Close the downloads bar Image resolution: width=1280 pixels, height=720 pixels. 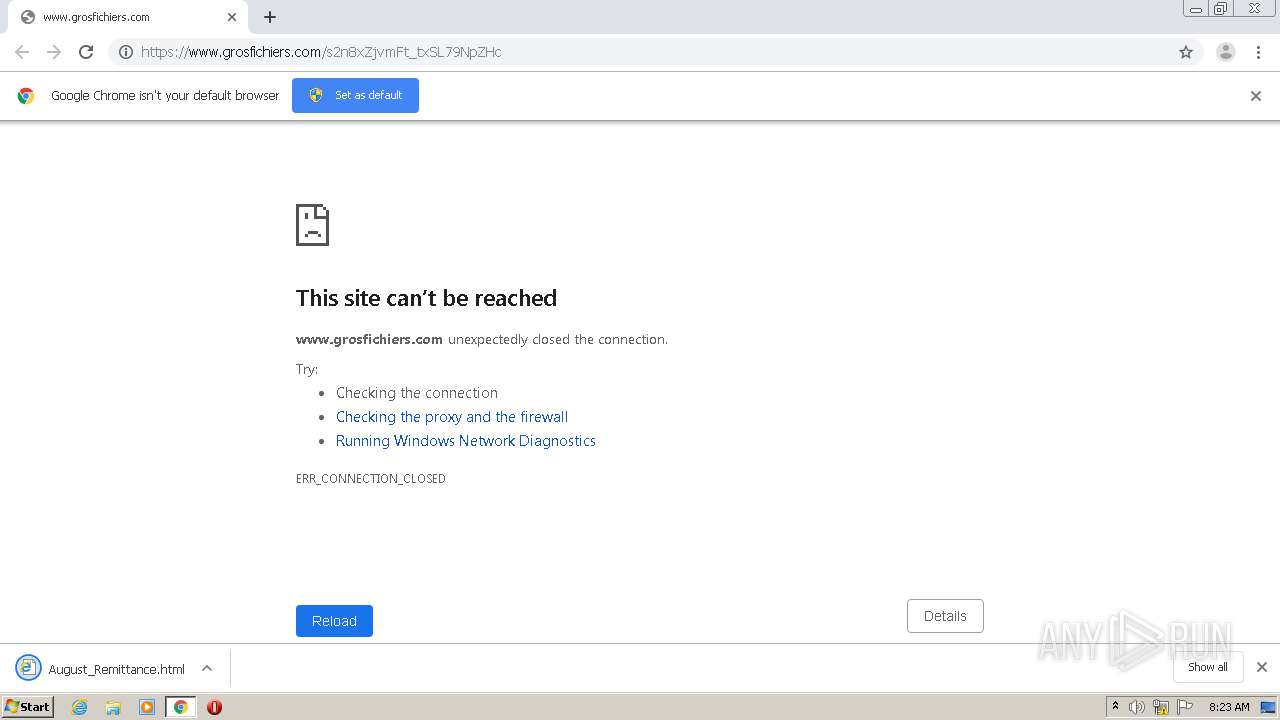pyautogui.click(x=1262, y=667)
